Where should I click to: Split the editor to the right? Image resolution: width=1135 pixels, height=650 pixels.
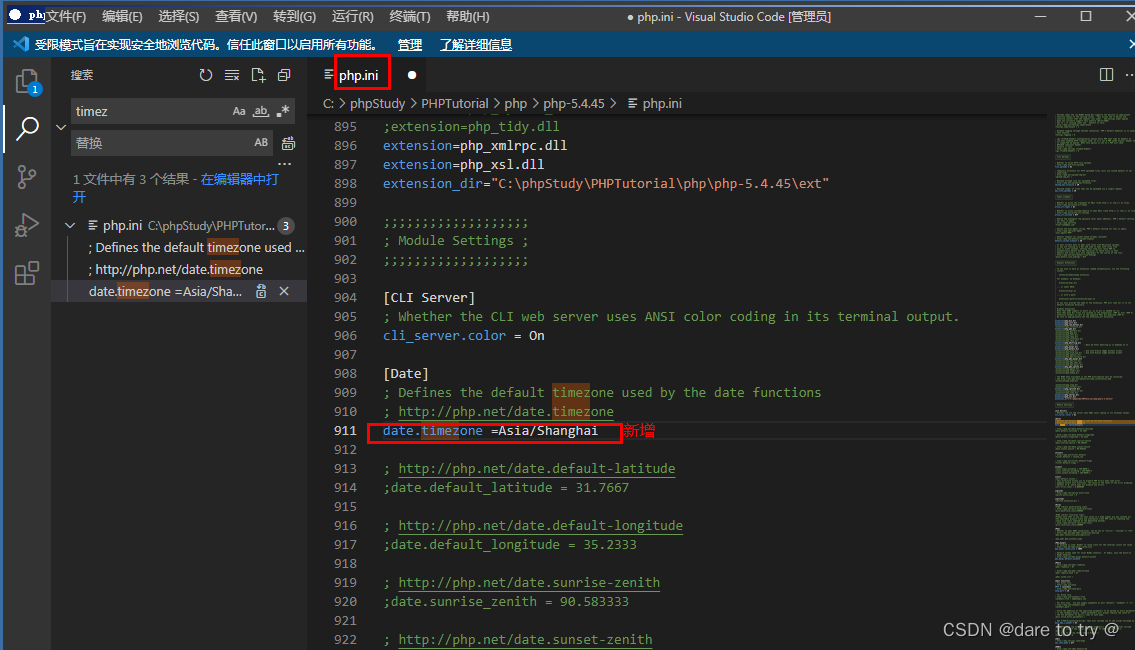(x=1106, y=75)
